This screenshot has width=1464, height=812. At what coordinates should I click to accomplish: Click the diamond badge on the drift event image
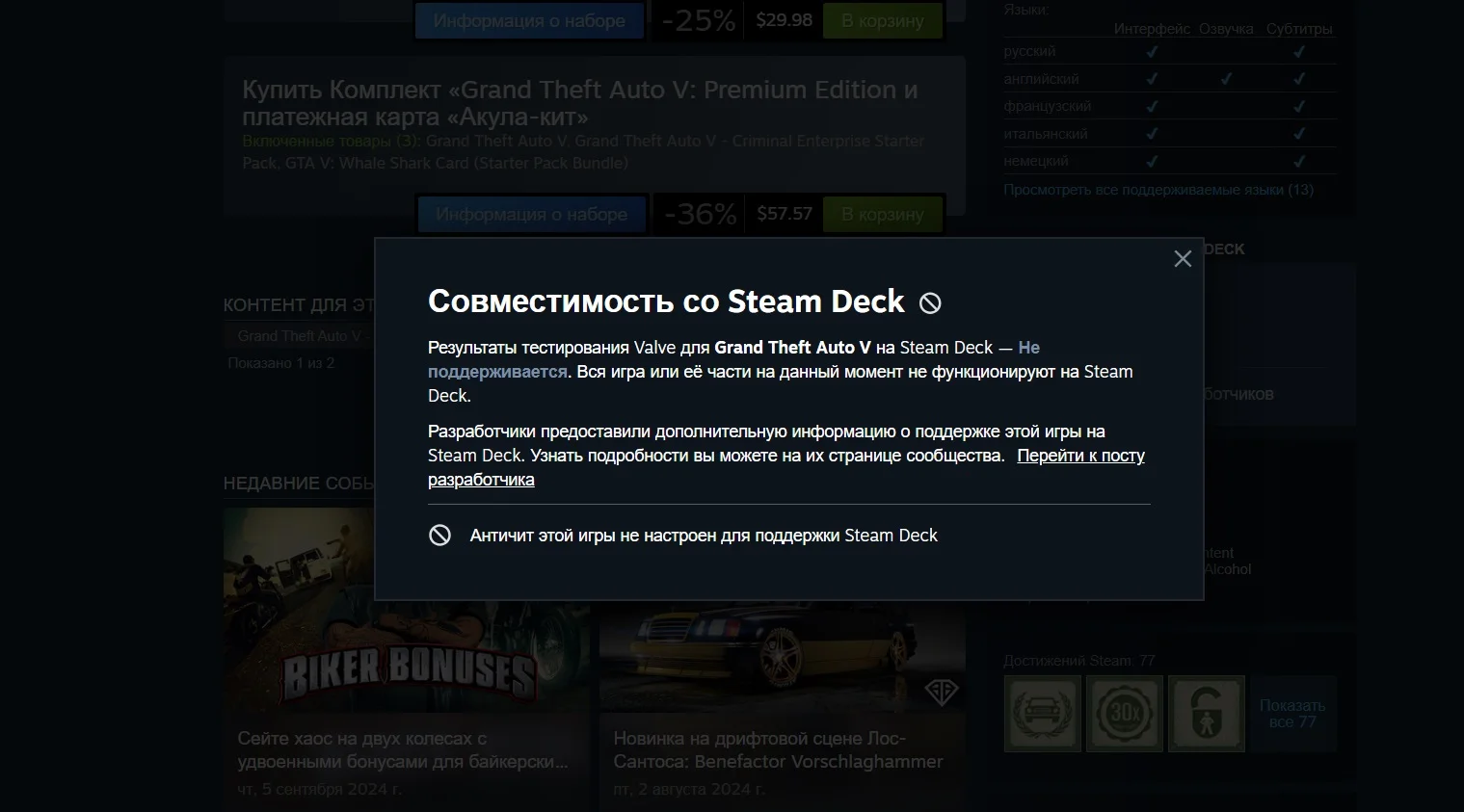(941, 691)
